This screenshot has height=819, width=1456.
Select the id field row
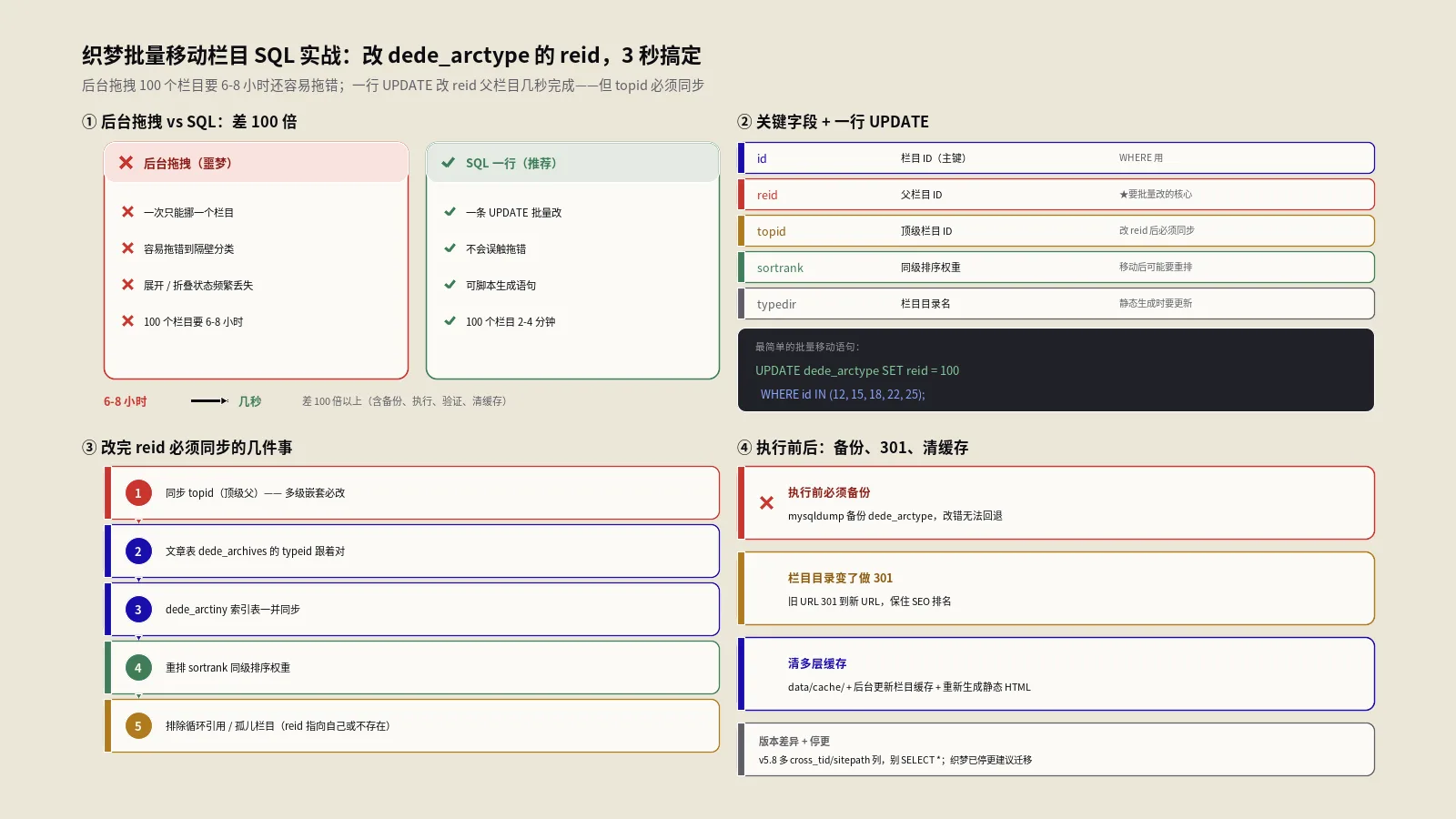point(1056,158)
